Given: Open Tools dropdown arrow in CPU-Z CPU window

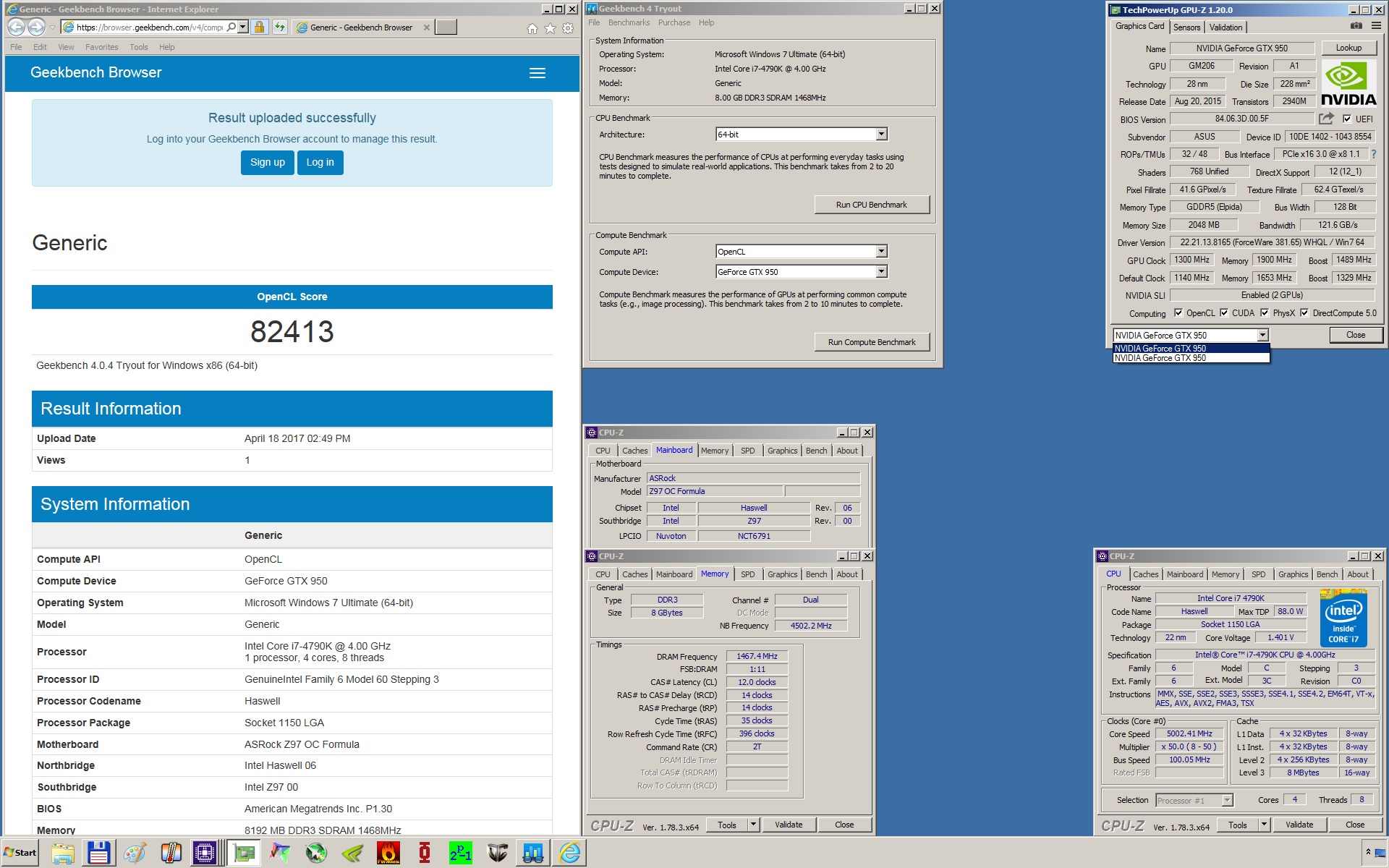Looking at the screenshot, I should [x=1264, y=825].
